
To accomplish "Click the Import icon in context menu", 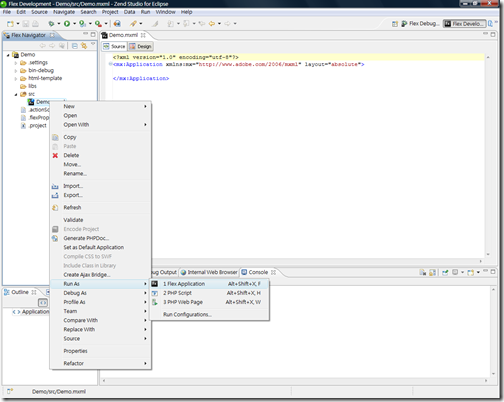I will (55, 186).
